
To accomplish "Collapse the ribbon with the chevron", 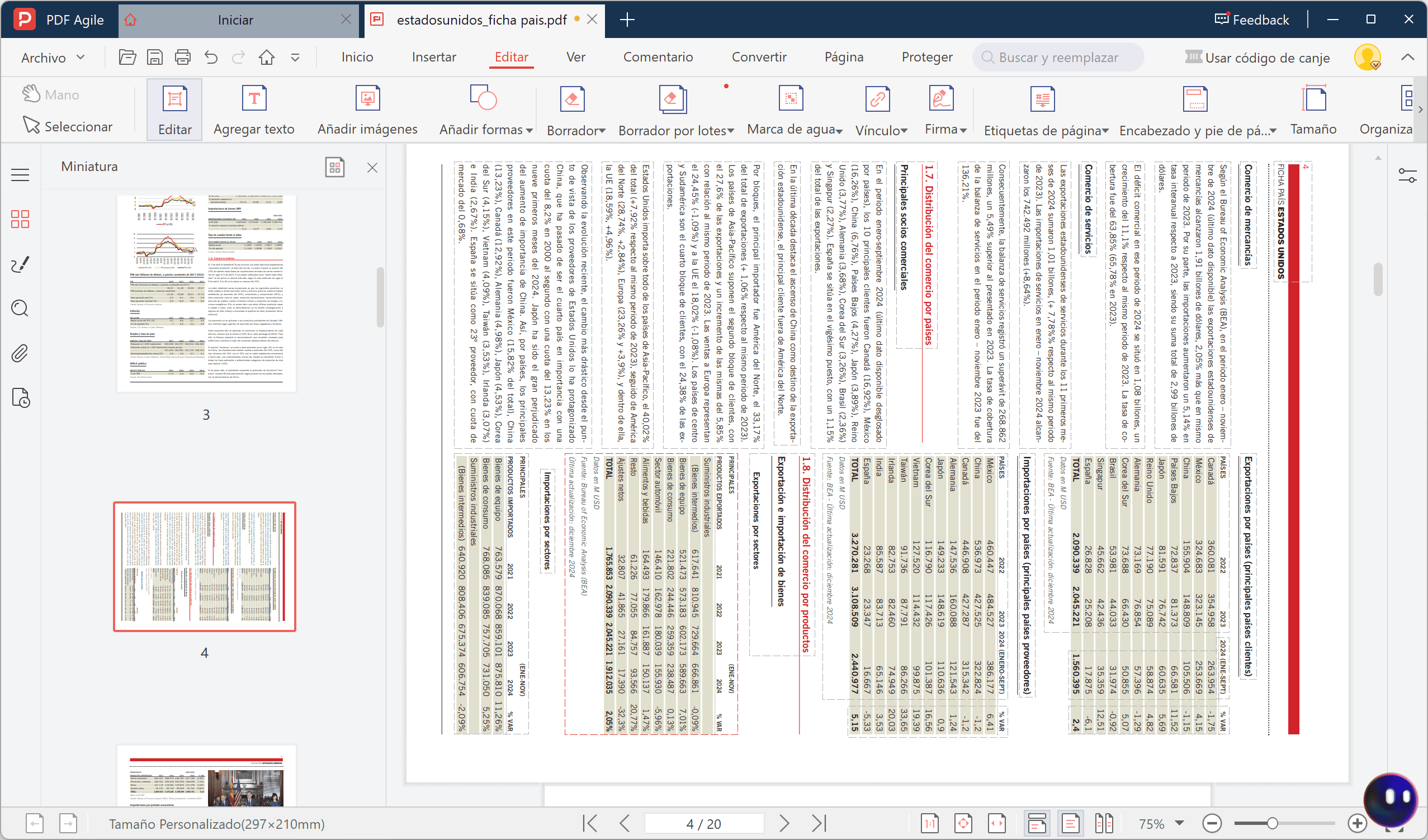I will coord(1408,57).
